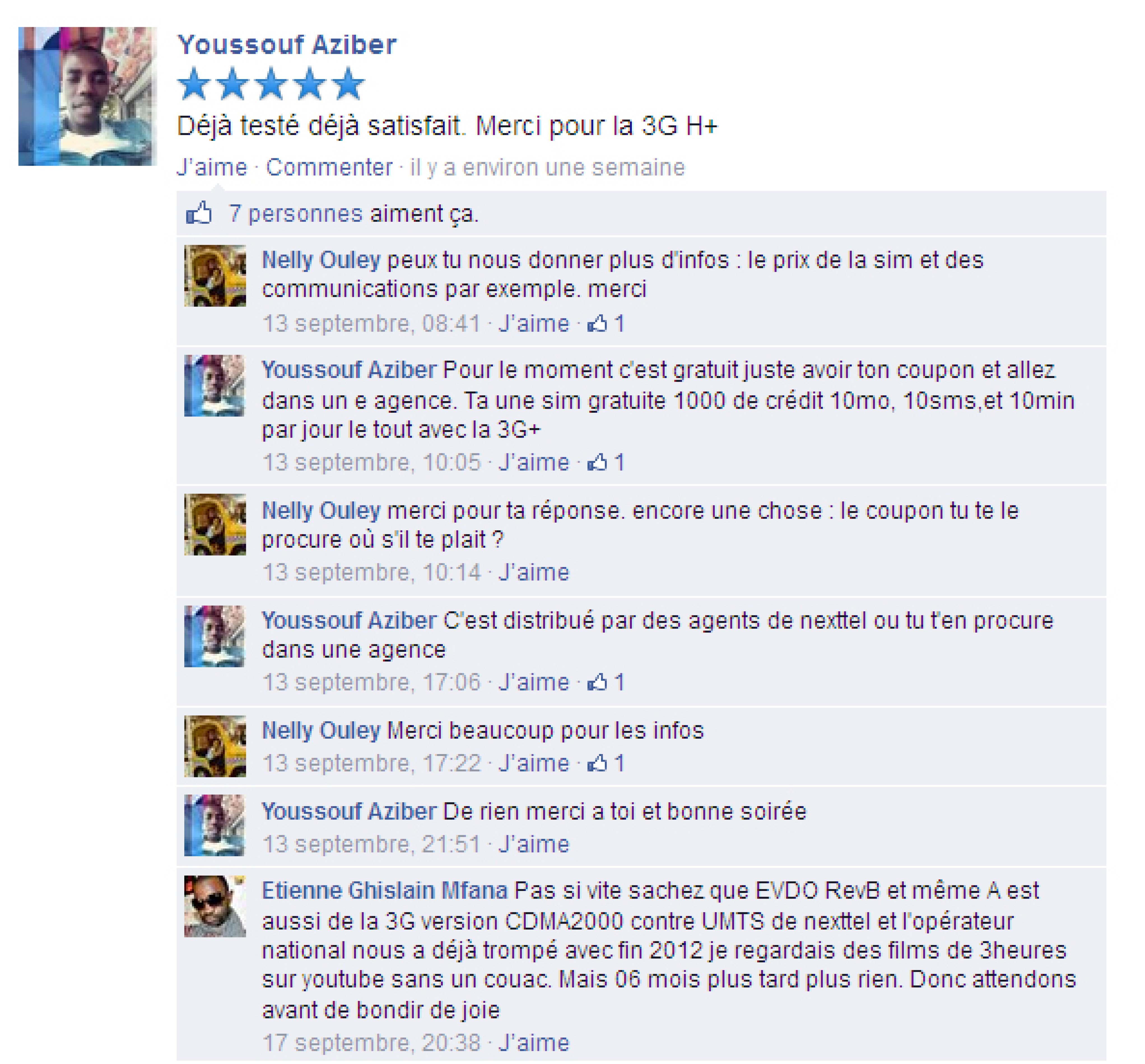Open the 13 septembre, 08:41 timestamp
This screenshot has width=1145, height=1064.
coord(371,324)
